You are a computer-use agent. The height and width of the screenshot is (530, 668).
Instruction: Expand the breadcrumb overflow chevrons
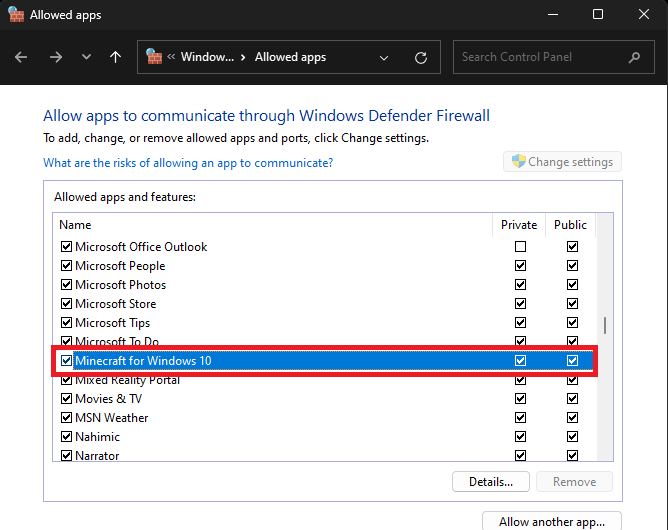point(172,57)
